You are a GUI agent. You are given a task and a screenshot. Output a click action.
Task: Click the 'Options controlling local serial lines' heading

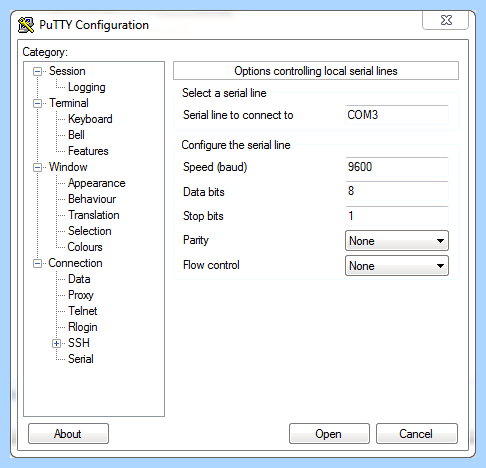click(x=316, y=71)
